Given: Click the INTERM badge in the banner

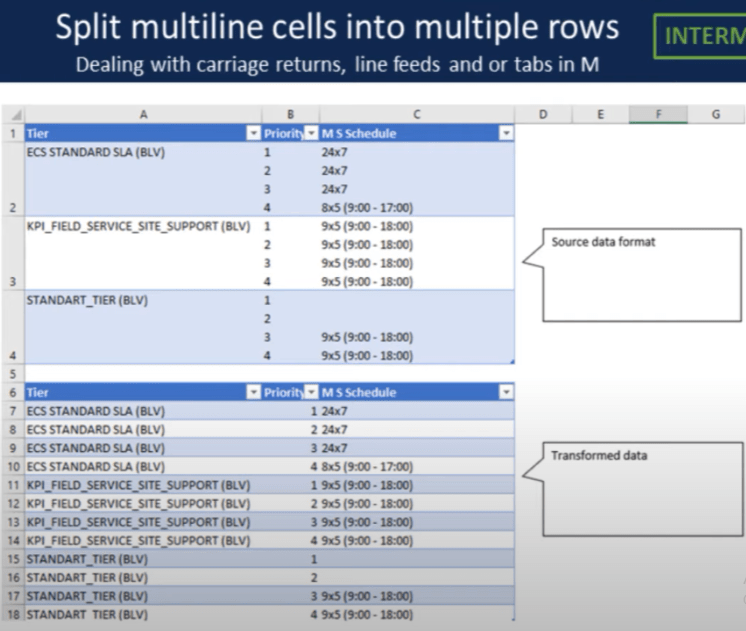Looking at the screenshot, I should point(700,37).
